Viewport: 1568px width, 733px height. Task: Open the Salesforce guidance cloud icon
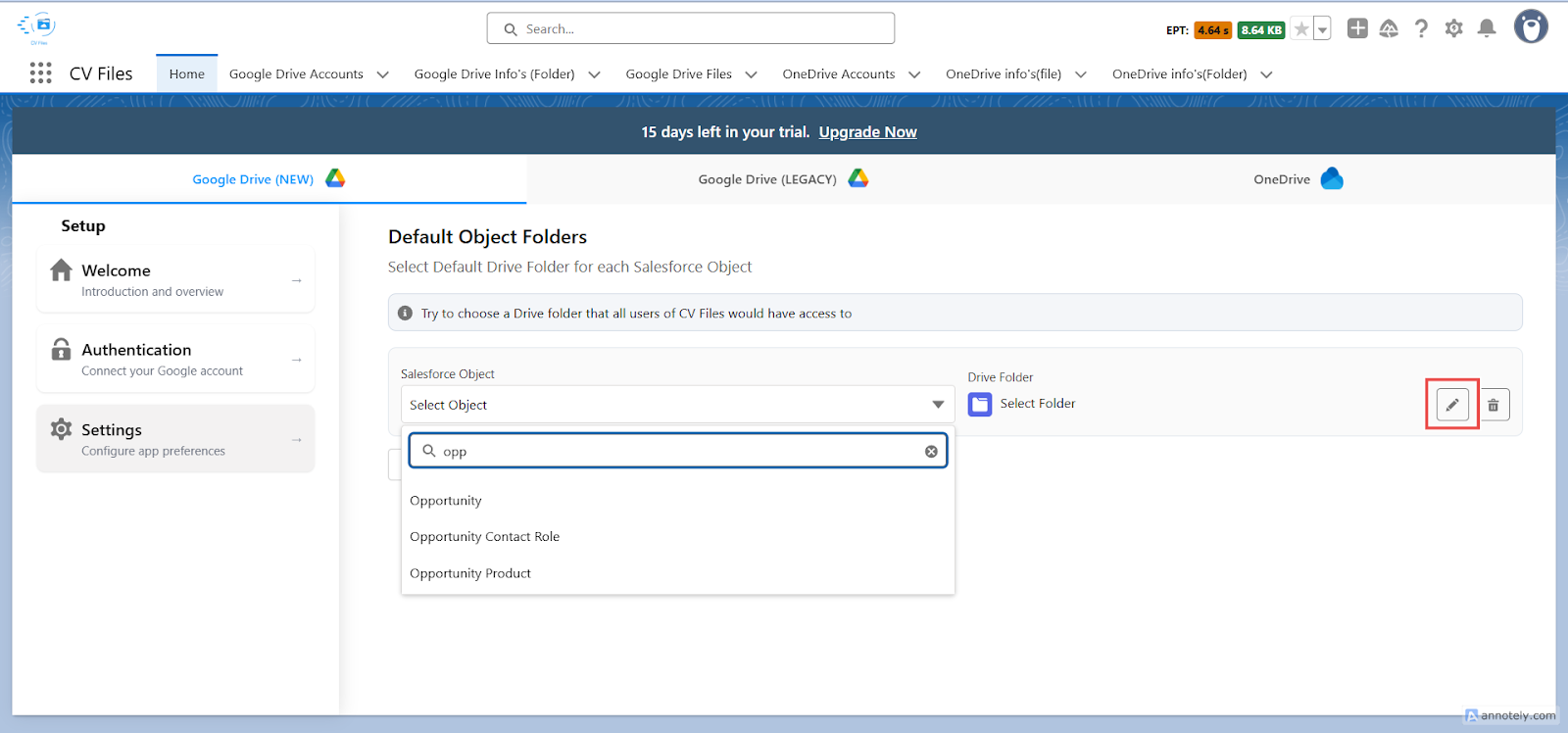point(1389,28)
